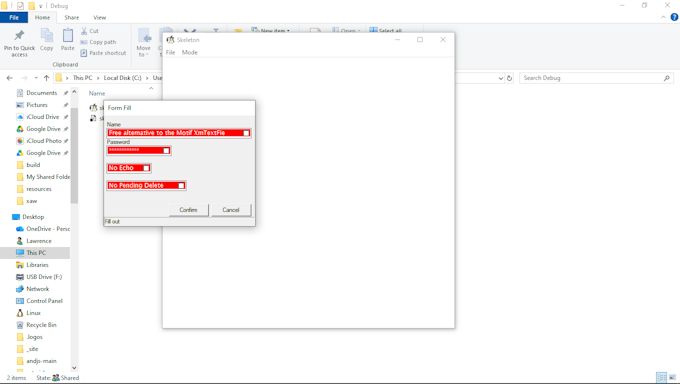Image resolution: width=680 pixels, height=384 pixels.
Task: Collapse the ribbon with the chevron
Action: point(663,17)
